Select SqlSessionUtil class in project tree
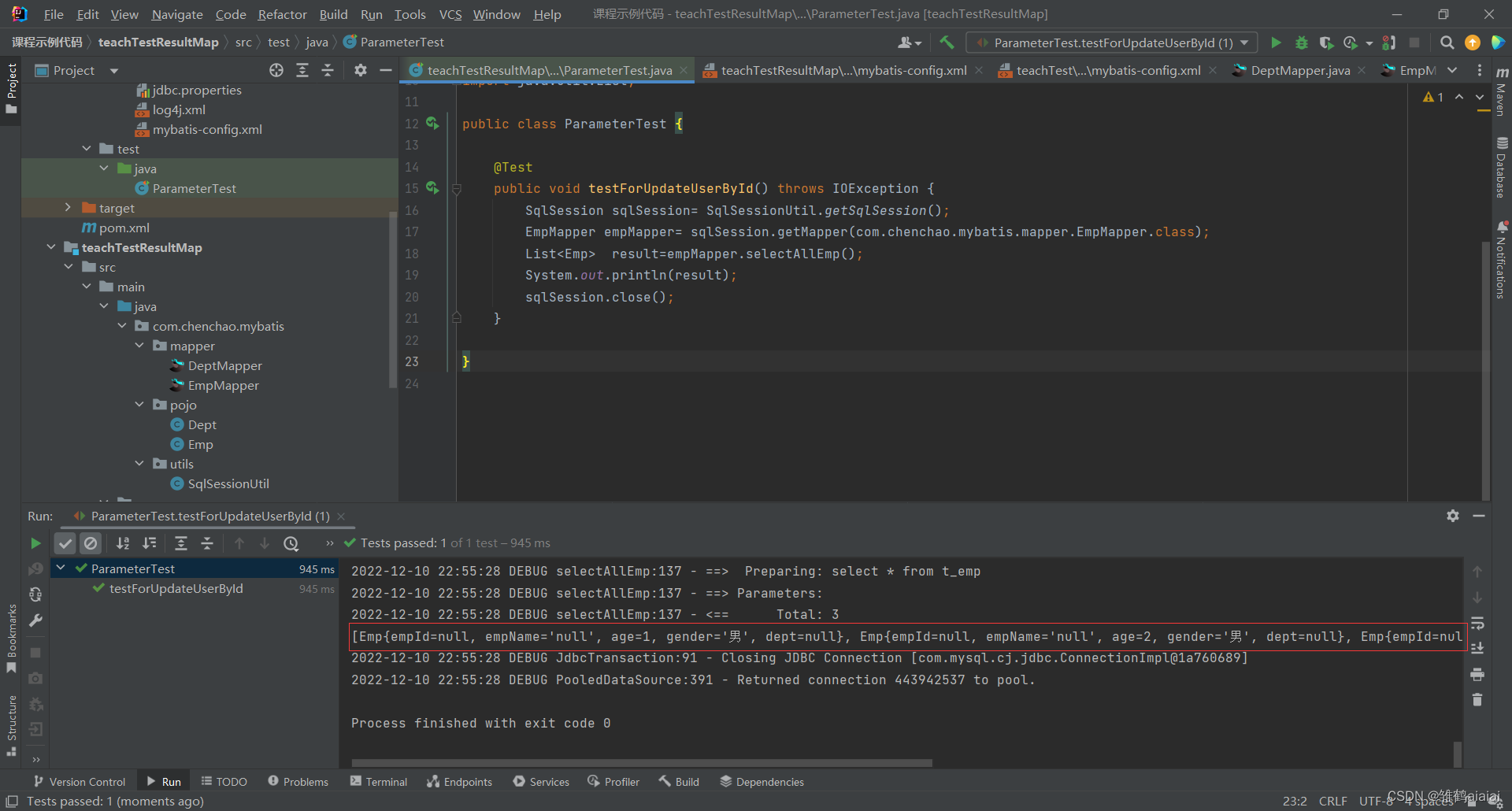1512x811 pixels. click(228, 483)
